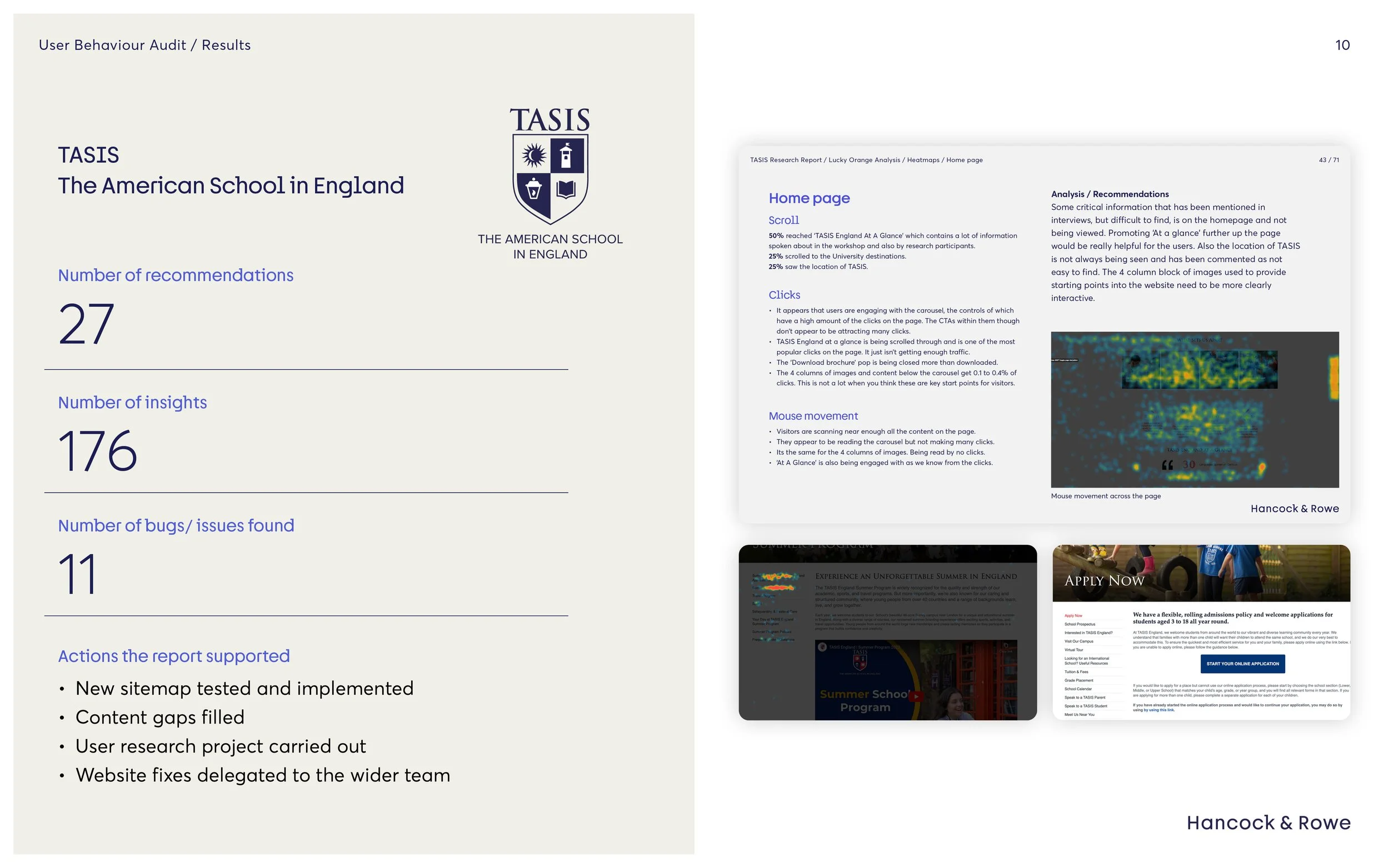Click 'Actions the report supported' heading
The width and height of the screenshot is (1389, 868).
click(174, 656)
